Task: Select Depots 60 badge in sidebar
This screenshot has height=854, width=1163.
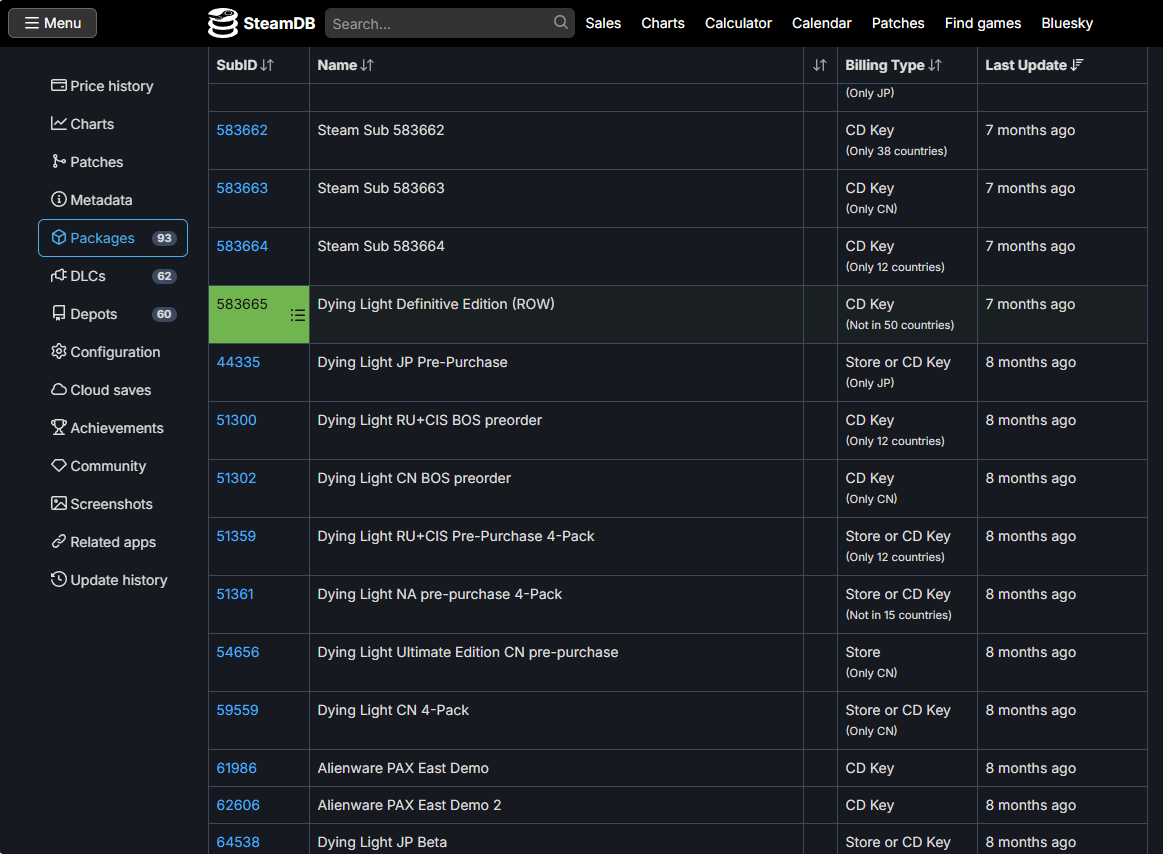Action: coord(164,314)
